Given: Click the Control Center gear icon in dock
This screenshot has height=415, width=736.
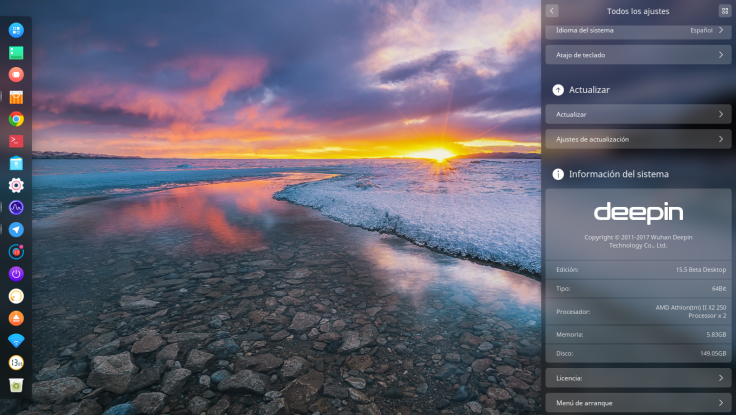Looking at the screenshot, I should pos(16,185).
